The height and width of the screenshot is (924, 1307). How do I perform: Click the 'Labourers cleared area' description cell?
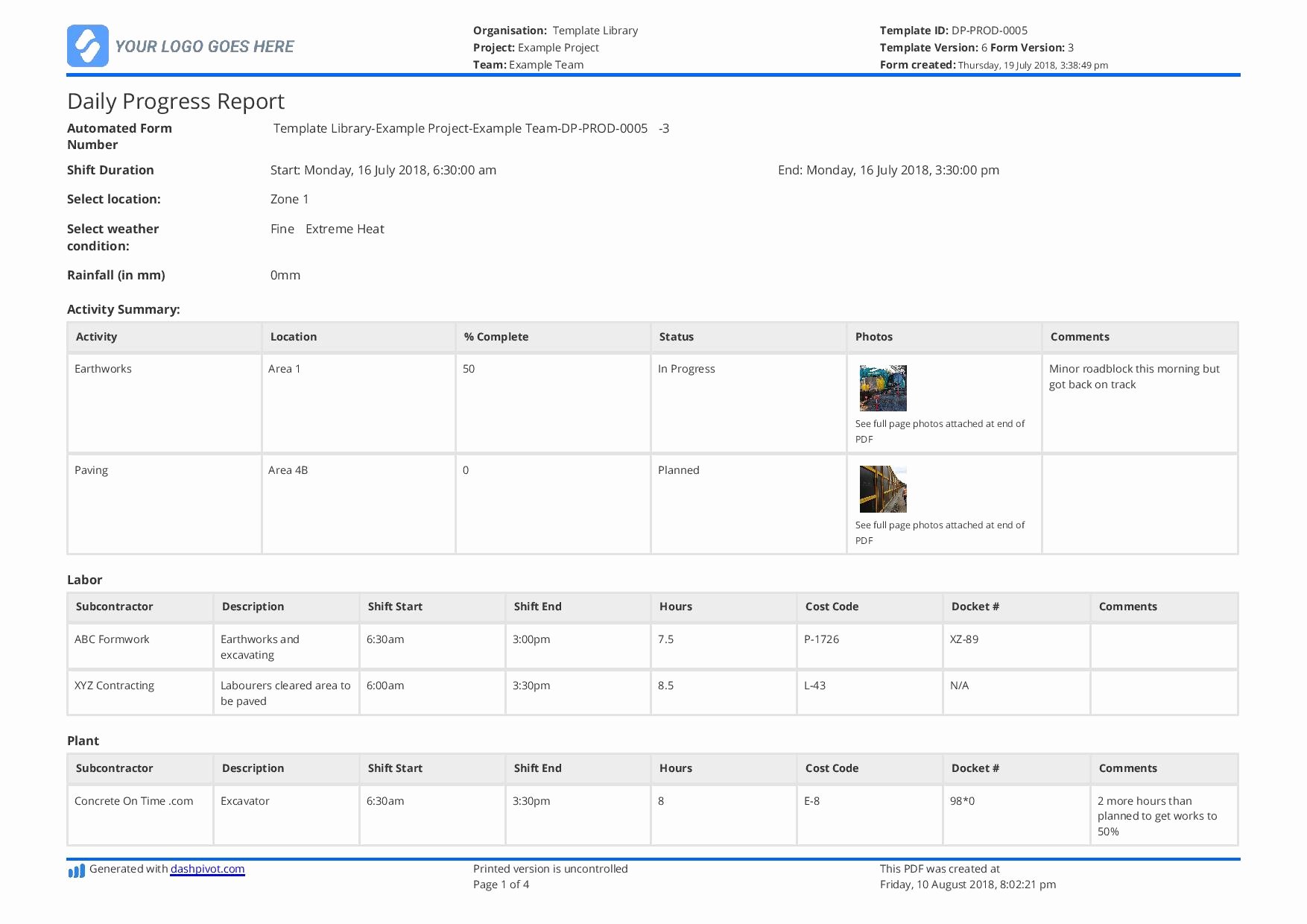pyautogui.click(x=285, y=693)
